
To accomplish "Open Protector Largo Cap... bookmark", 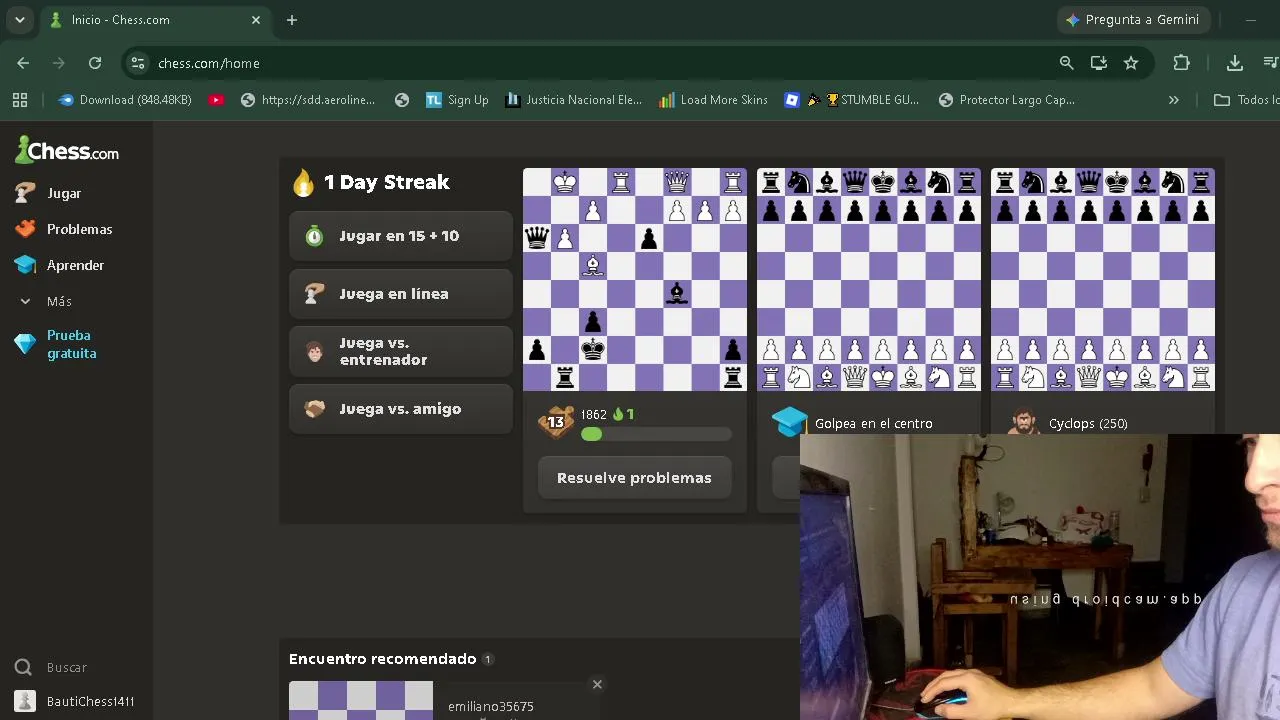I will click(x=1007, y=100).
